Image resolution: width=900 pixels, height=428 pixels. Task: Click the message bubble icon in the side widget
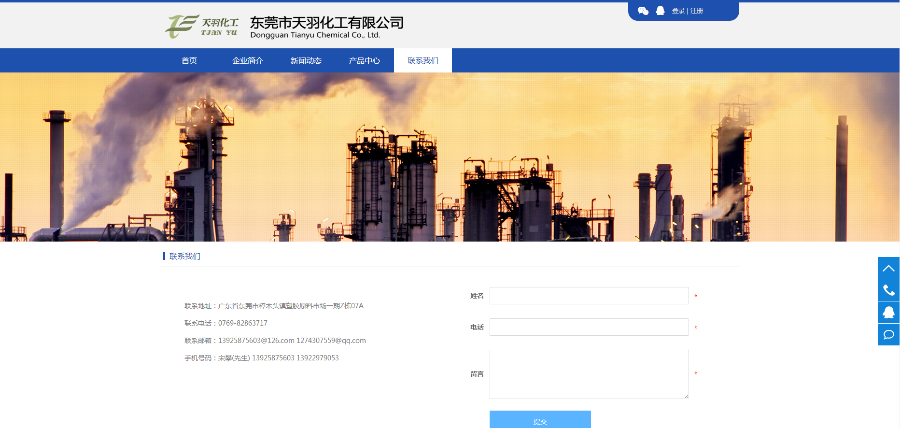[x=889, y=334]
